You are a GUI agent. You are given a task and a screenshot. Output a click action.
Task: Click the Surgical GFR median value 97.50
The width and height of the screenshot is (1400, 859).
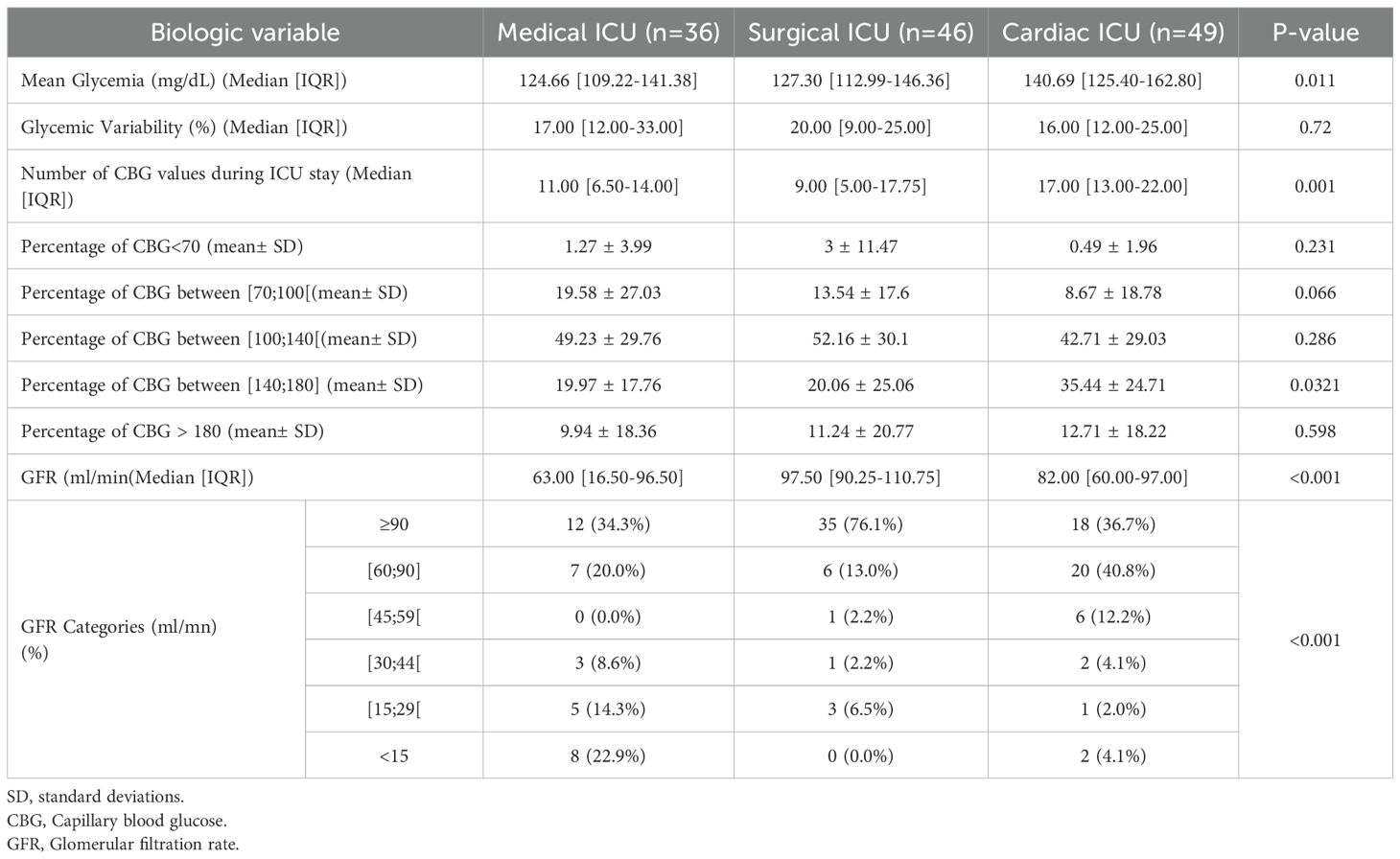pyautogui.click(x=860, y=477)
